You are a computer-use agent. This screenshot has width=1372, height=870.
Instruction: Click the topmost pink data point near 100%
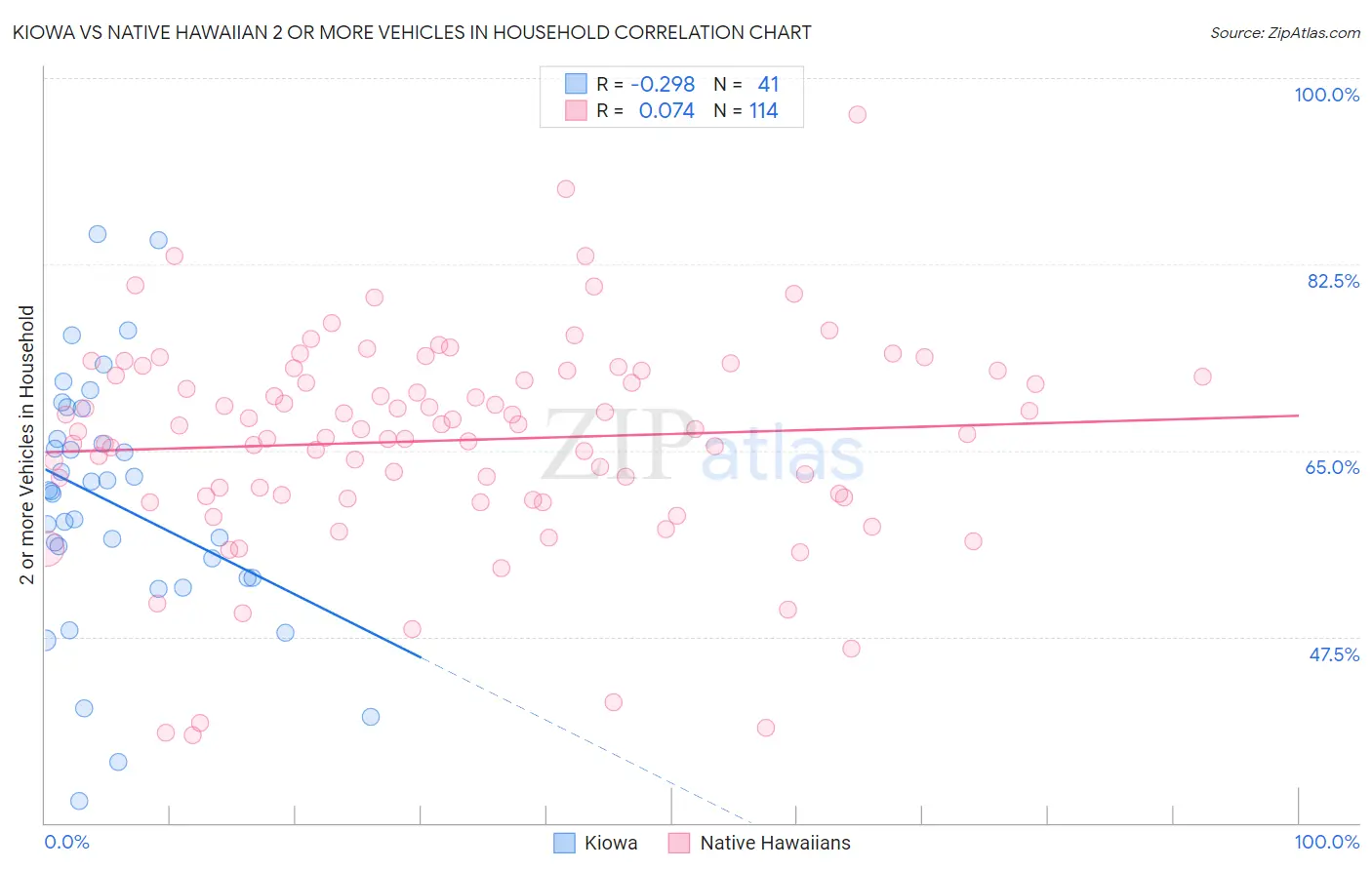tap(857, 114)
